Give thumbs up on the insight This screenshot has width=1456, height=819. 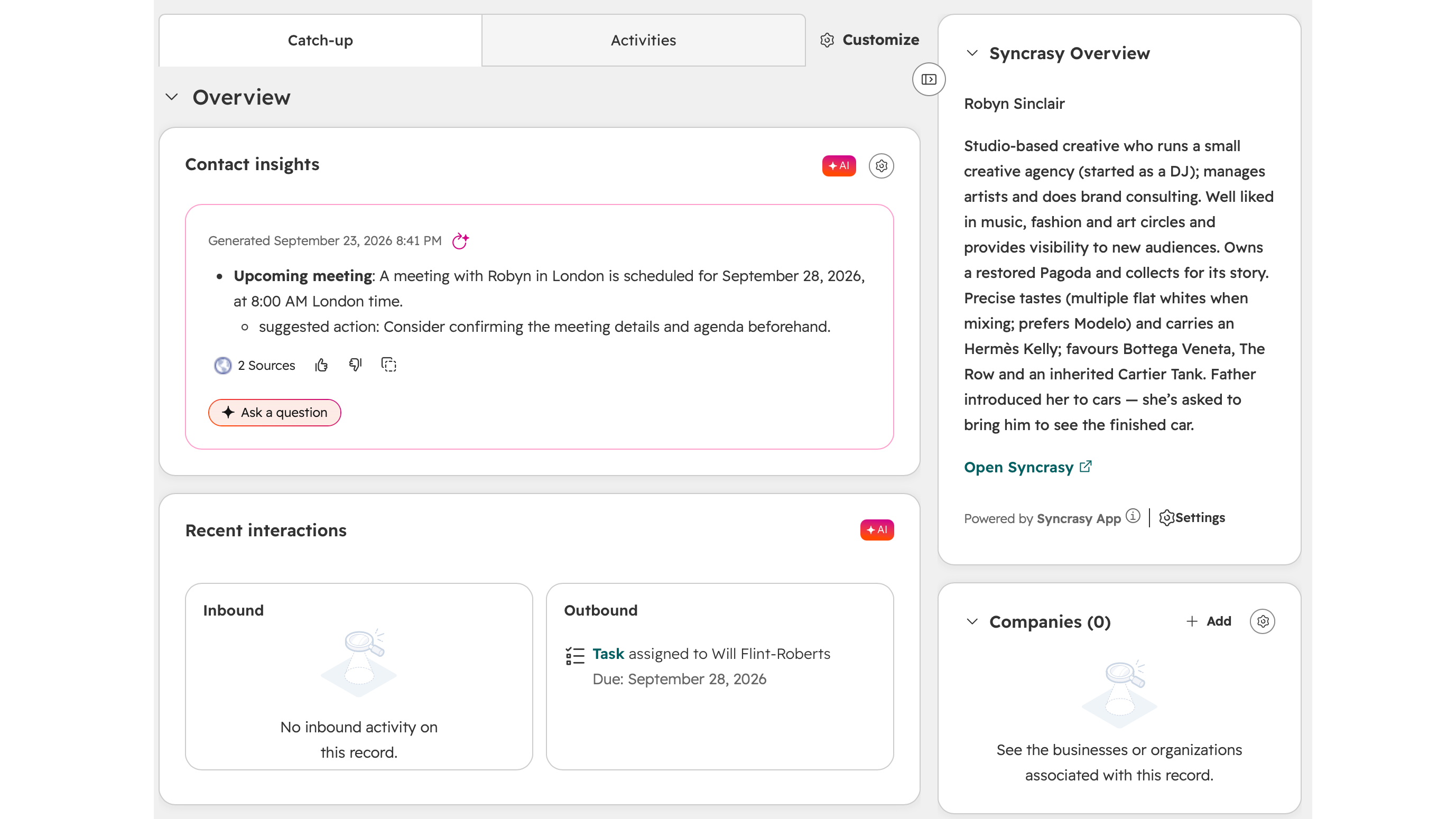[322, 365]
